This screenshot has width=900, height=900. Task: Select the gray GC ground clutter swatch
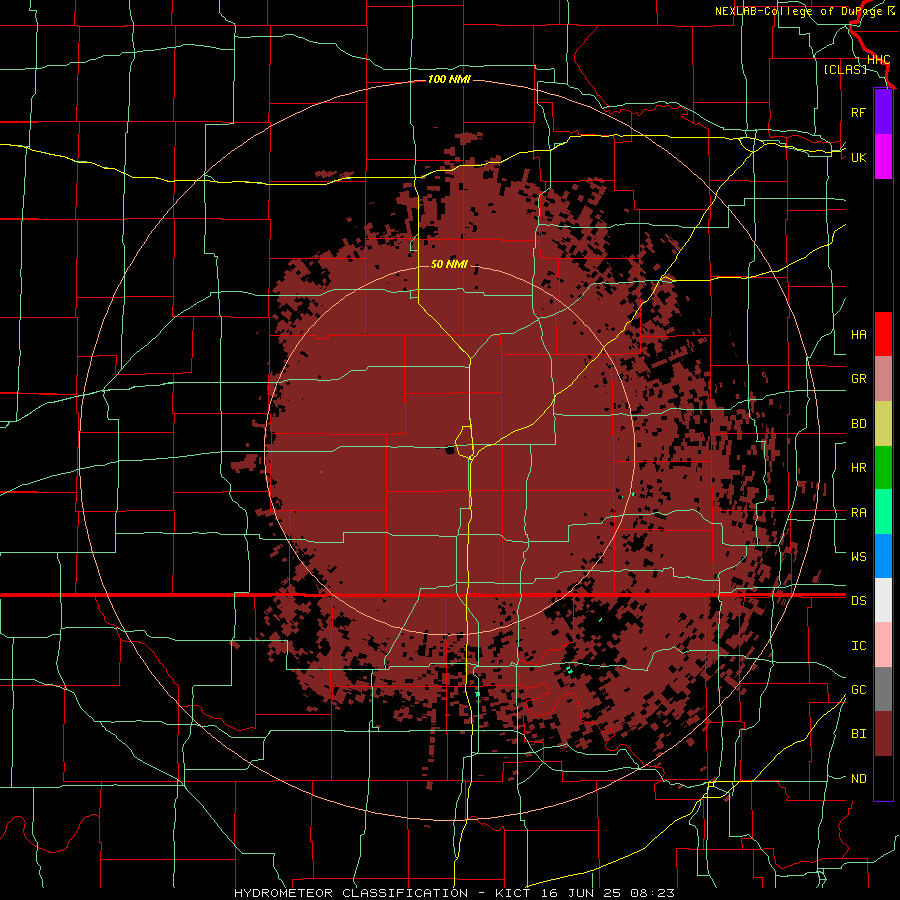[x=883, y=689]
